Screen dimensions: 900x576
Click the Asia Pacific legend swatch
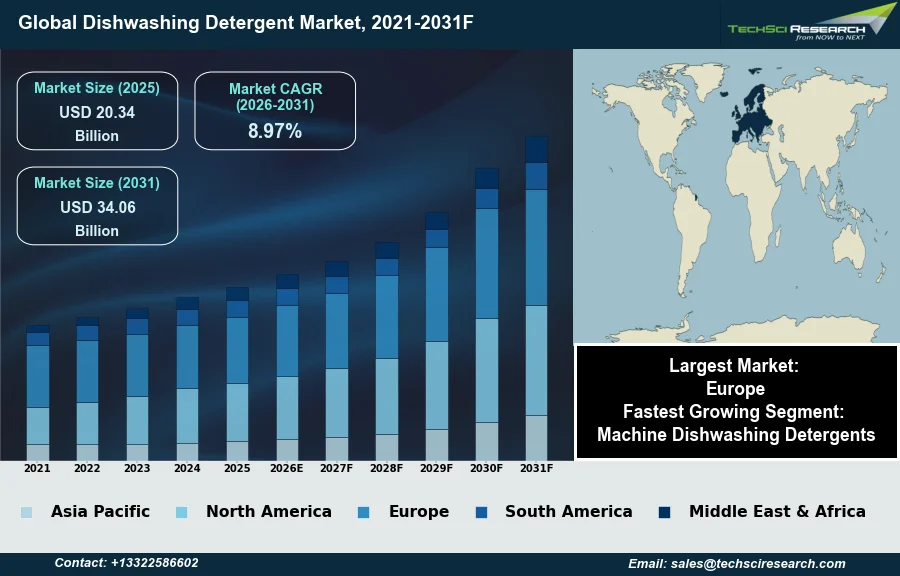click(27, 512)
